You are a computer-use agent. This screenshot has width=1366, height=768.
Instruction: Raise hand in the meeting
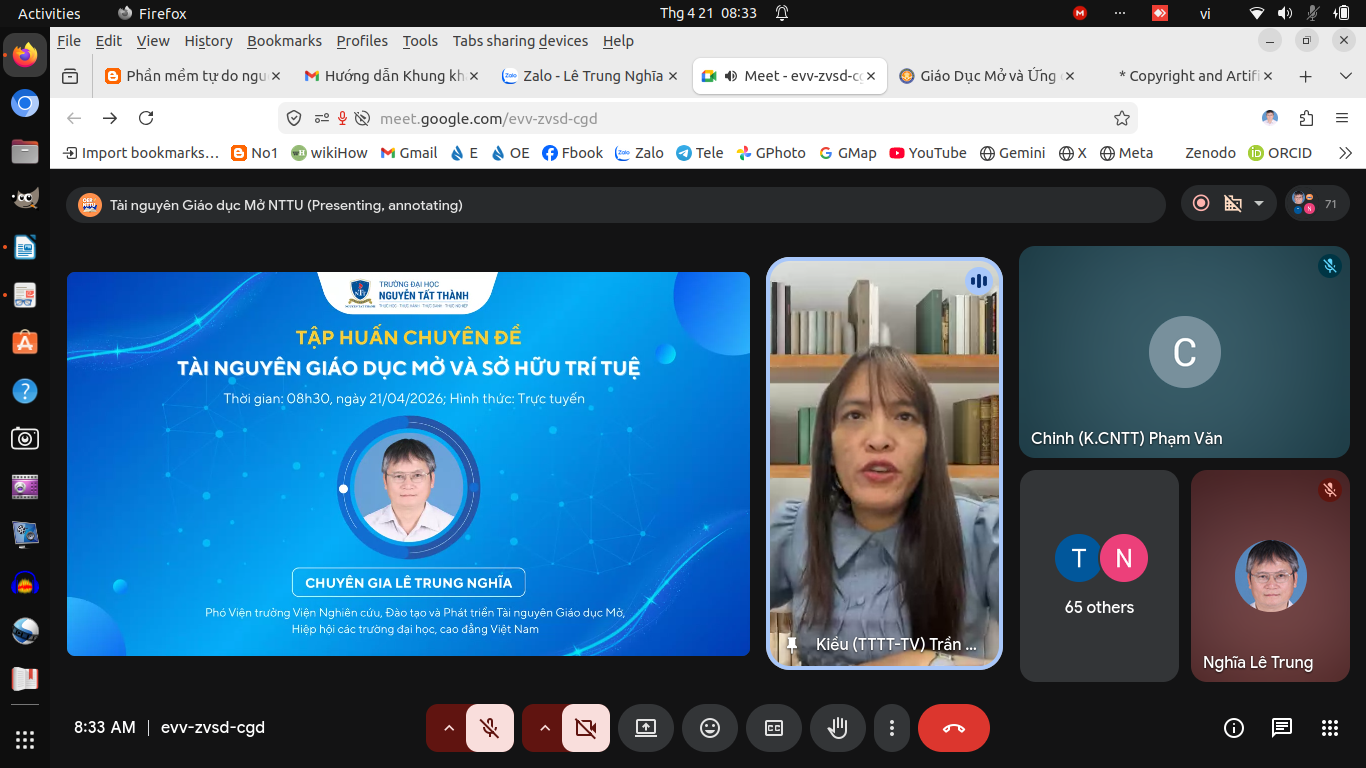(x=837, y=728)
